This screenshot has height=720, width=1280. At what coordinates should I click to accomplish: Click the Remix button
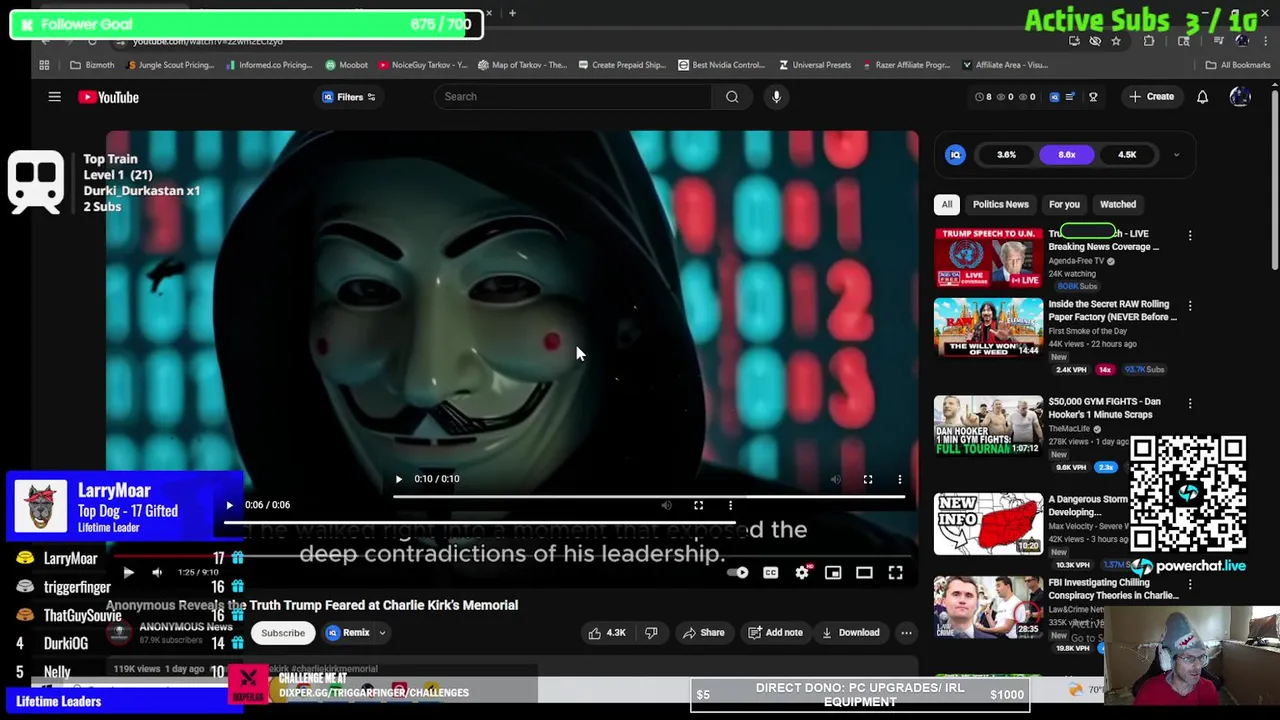pyautogui.click(x=348, y=633)
